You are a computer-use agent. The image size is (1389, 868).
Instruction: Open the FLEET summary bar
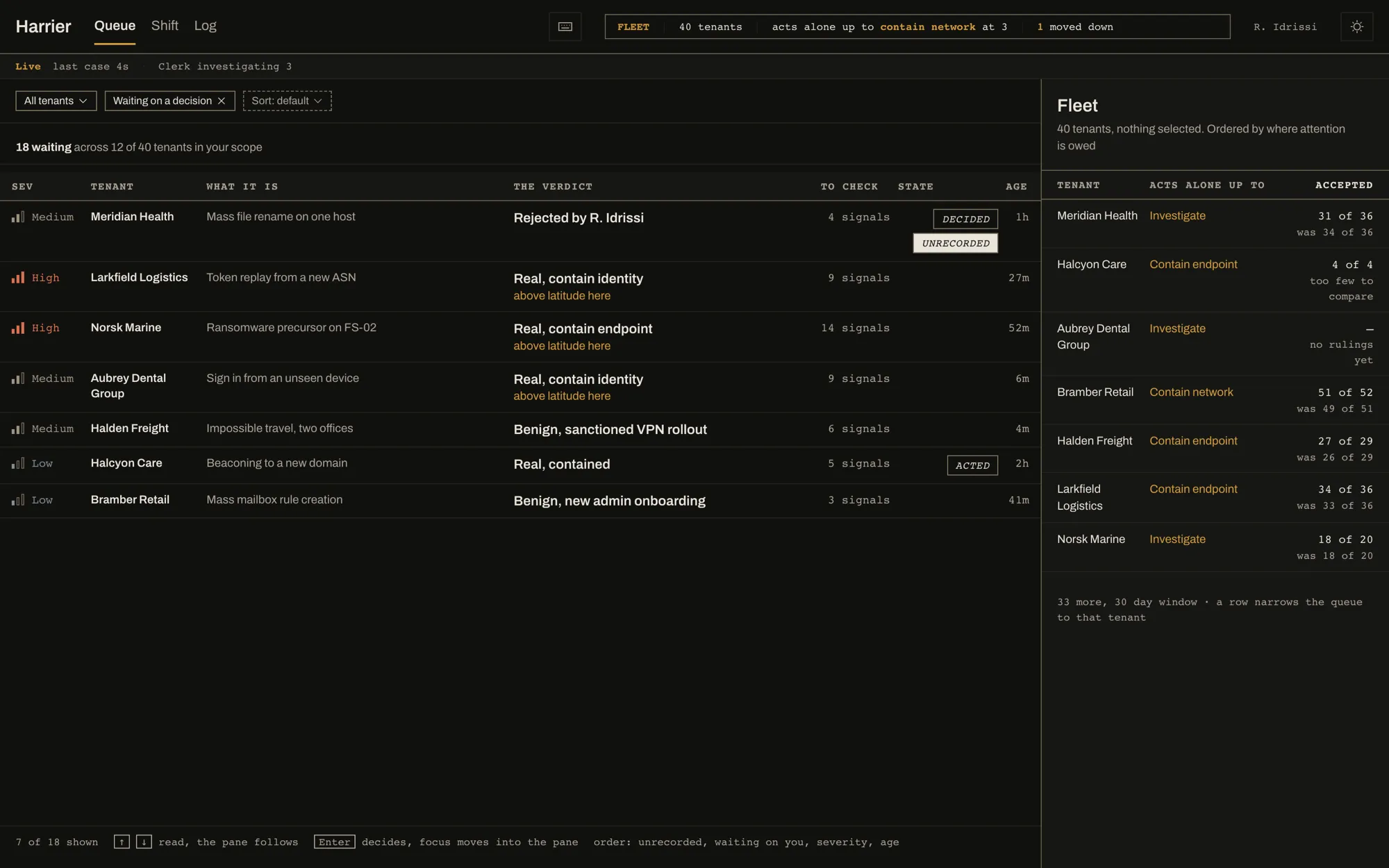pos(917,26)
